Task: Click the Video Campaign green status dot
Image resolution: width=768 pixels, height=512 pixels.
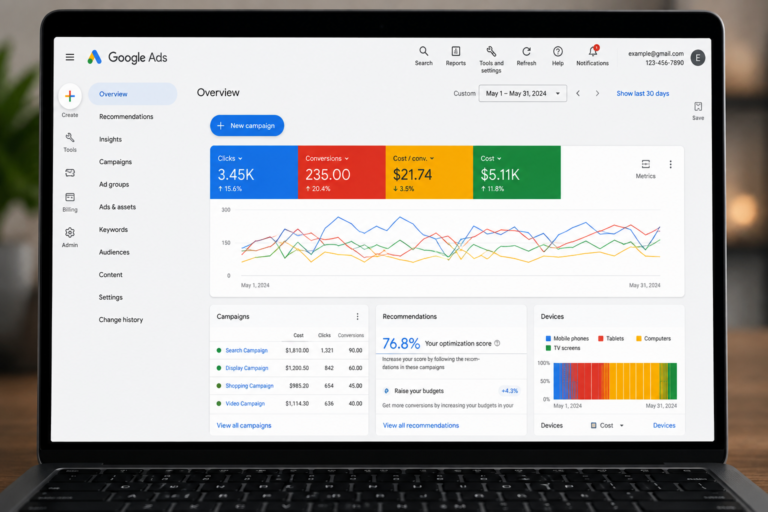Action: click(218, 404)
